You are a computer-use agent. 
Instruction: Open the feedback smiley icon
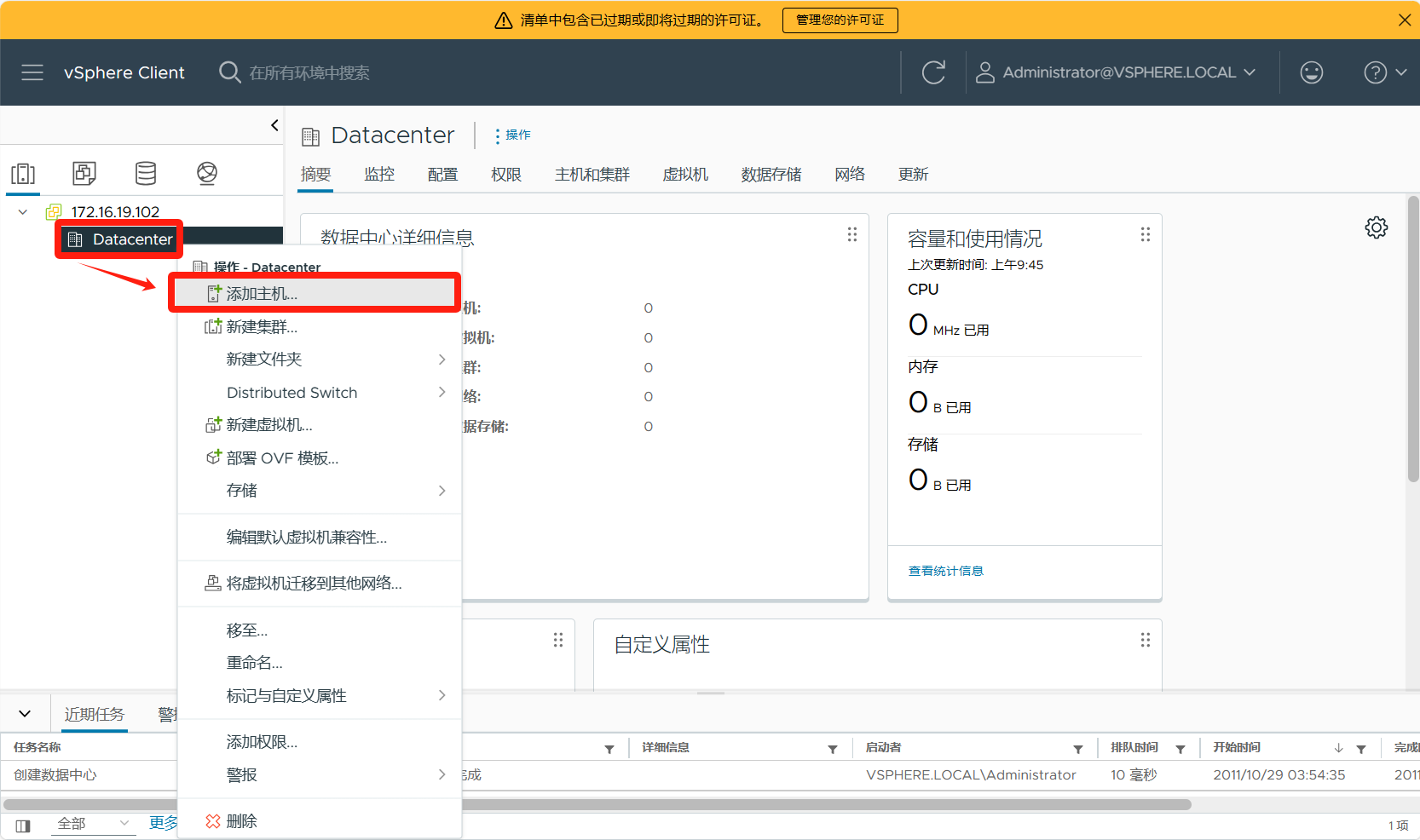pos(1311,72)
